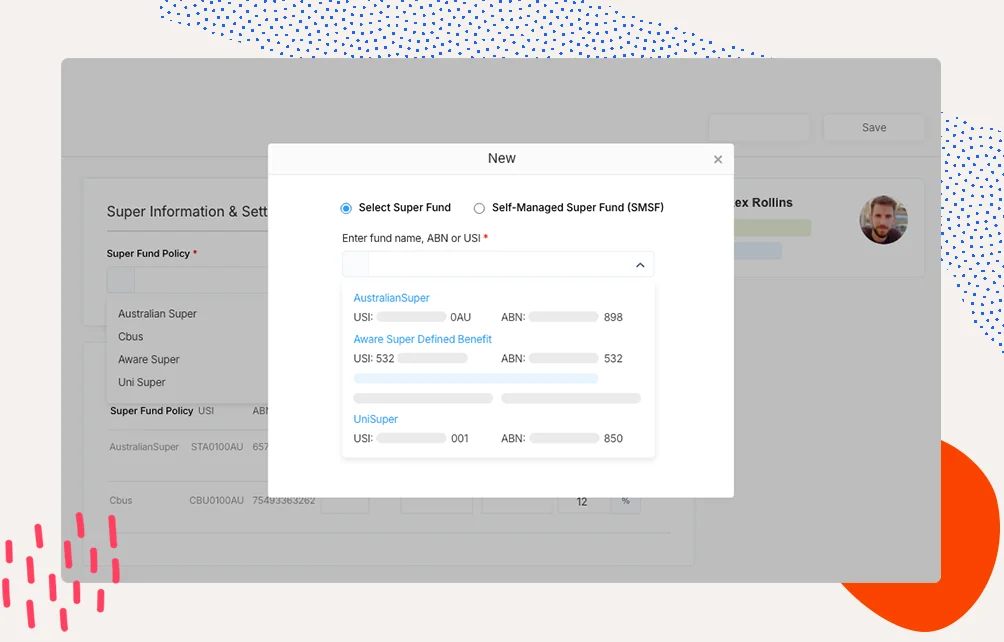Select Australian Super in the policy list

tap(157, 314)
